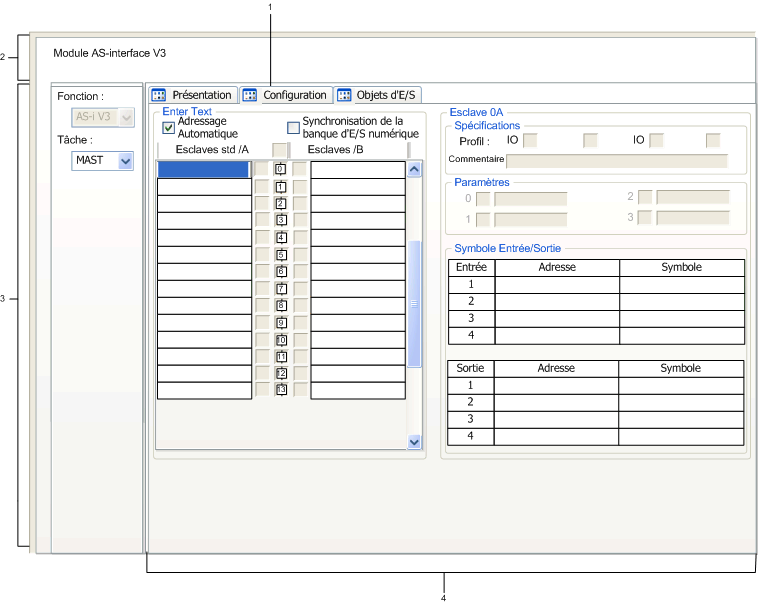Click the Adresse header in Sortie table

(x=556, y=368)
